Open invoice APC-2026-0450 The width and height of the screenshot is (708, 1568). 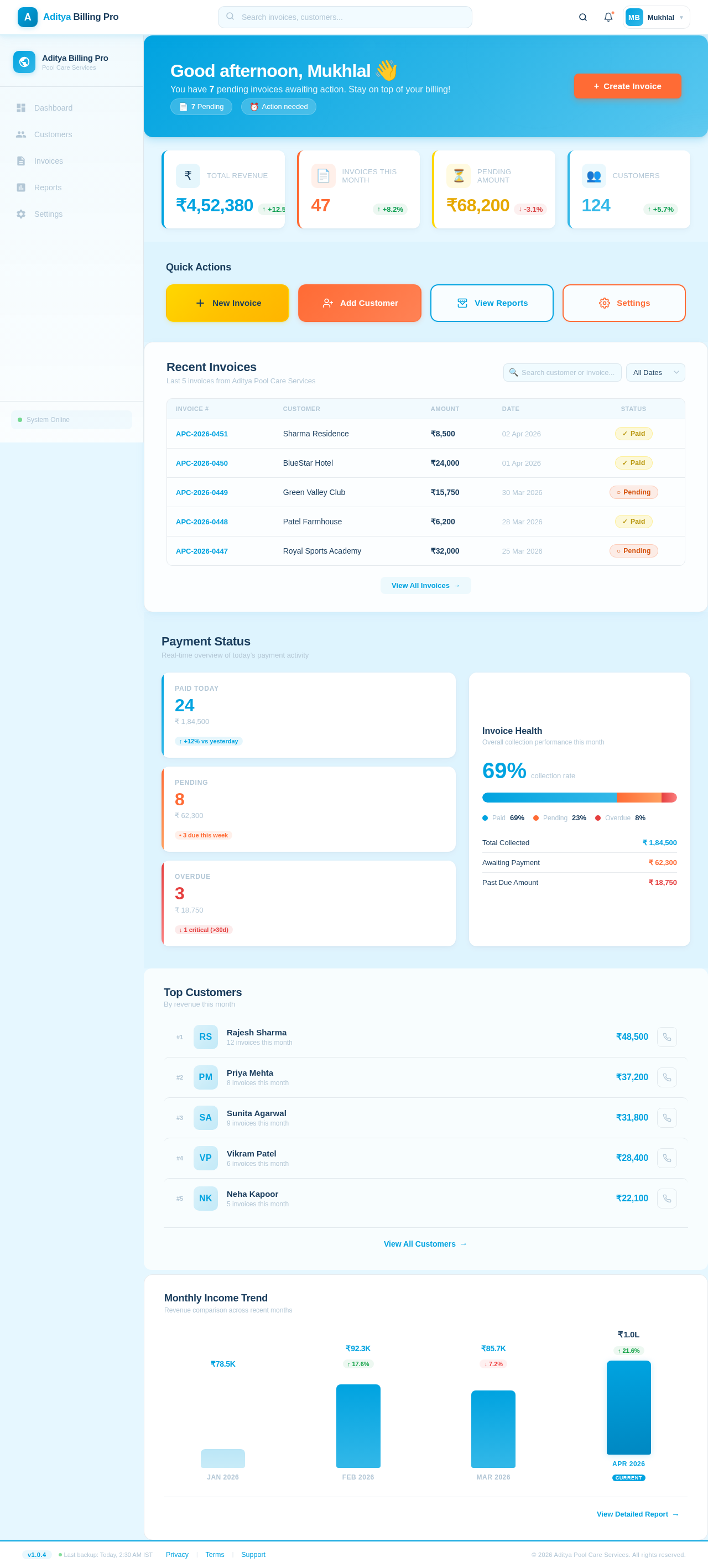pos(201,463)
